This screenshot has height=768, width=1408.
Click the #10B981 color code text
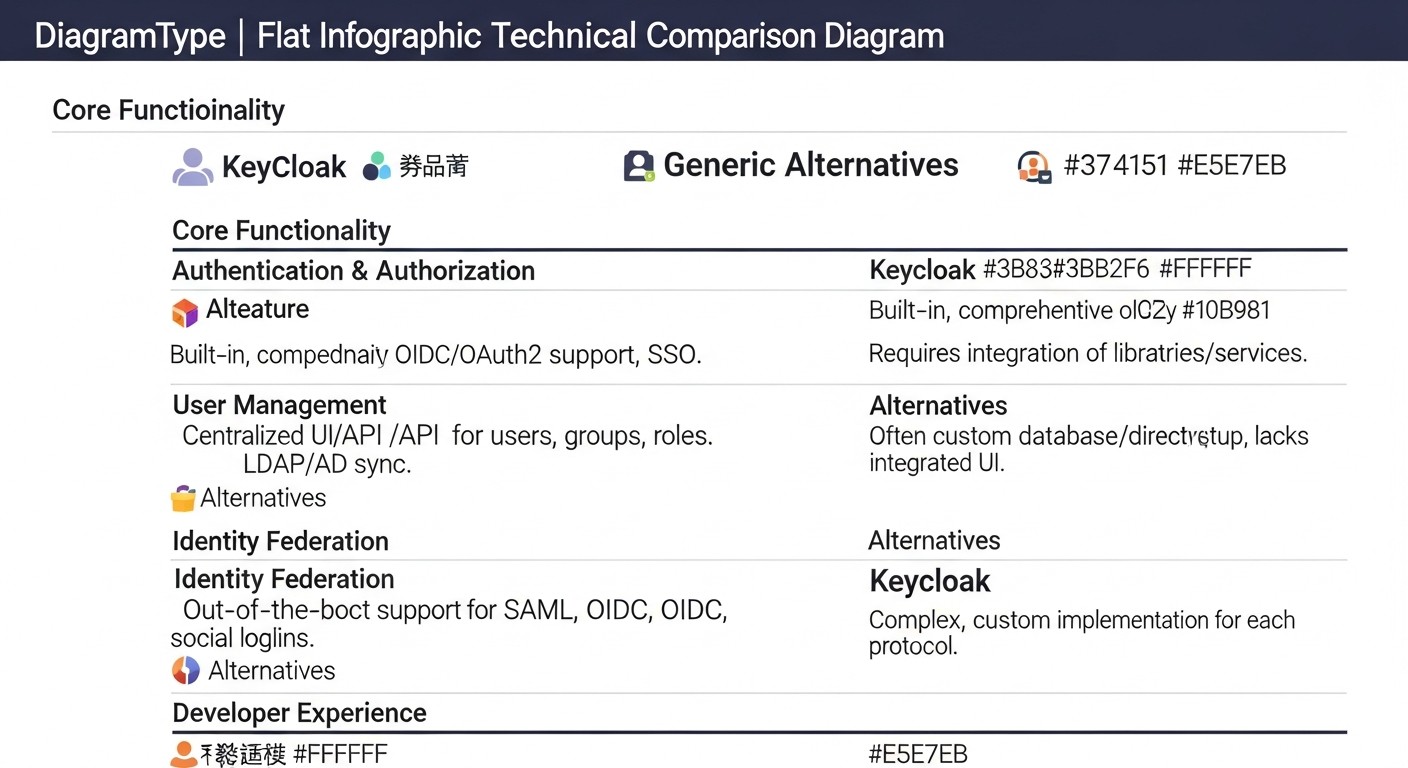[x=1226, y=311]
